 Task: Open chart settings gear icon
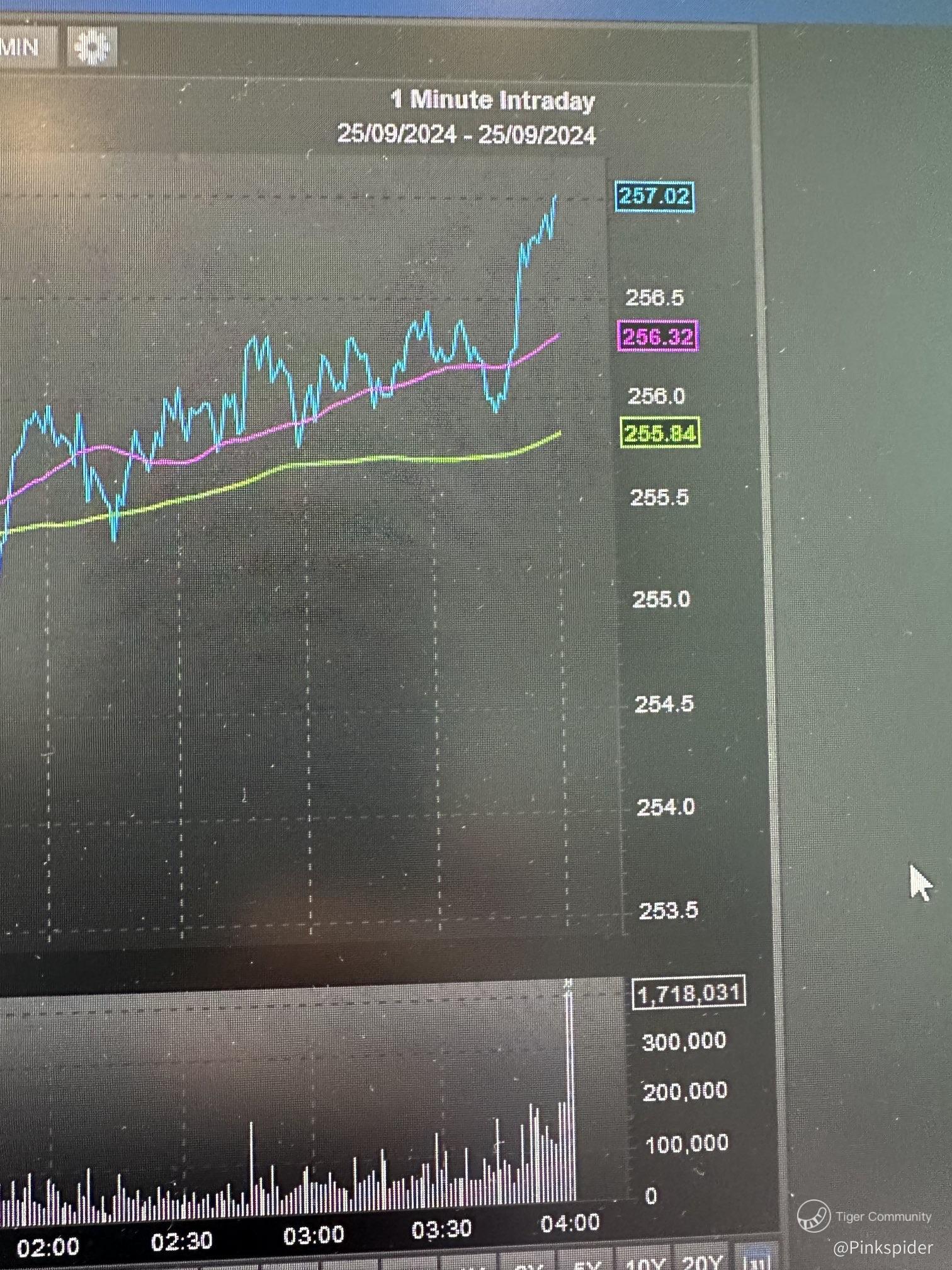[92, 47]
